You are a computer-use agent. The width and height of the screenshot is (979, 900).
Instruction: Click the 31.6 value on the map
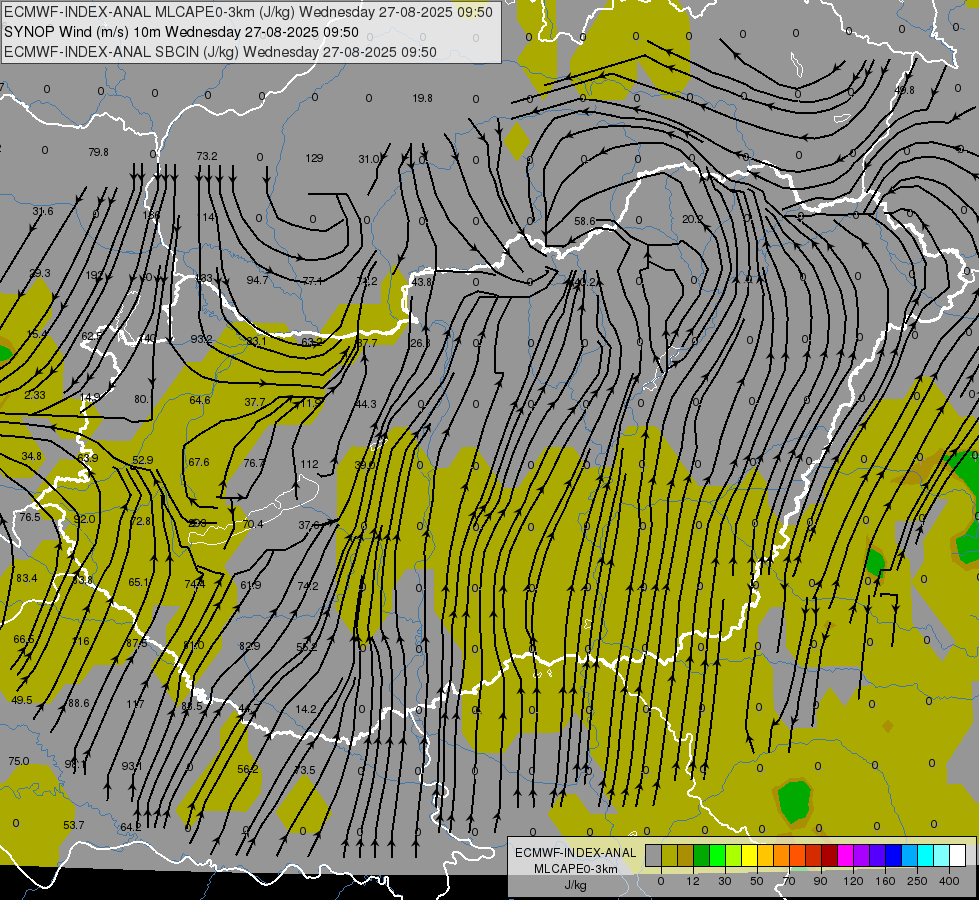click(42, 211)
